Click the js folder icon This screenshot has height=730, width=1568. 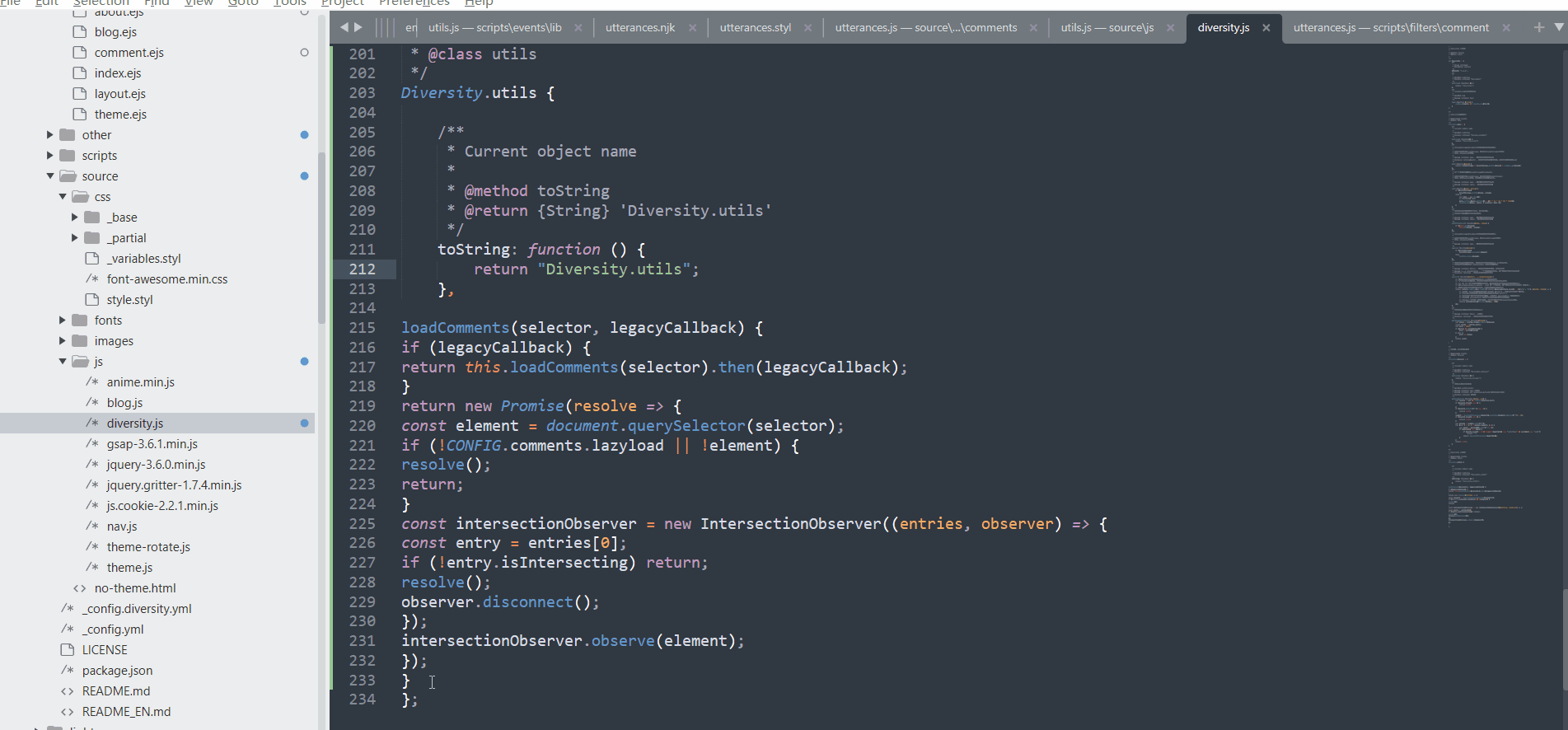pyautogui.click(x=80, y=362)
